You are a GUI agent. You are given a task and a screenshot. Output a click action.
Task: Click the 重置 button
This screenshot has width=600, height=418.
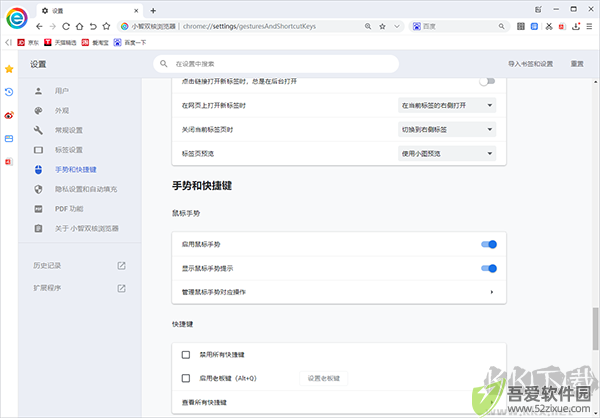(x=577, y=64)
